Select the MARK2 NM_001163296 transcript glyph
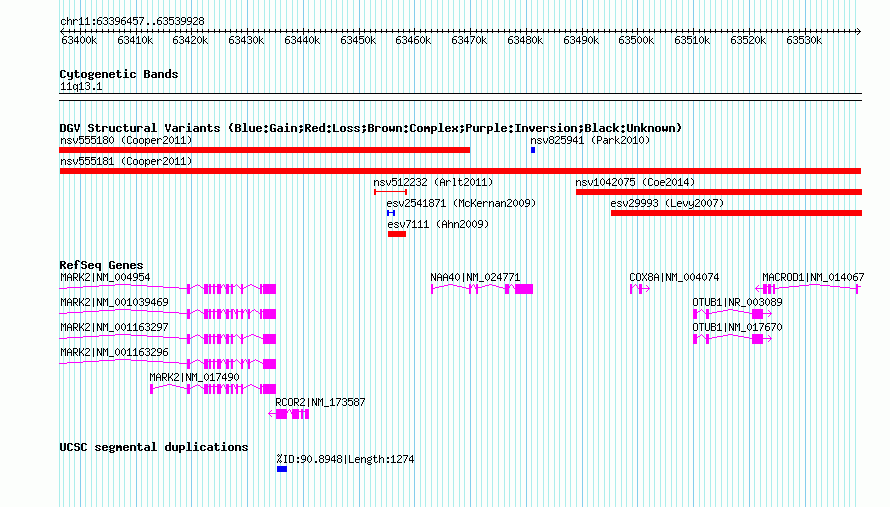 point(167,364)
